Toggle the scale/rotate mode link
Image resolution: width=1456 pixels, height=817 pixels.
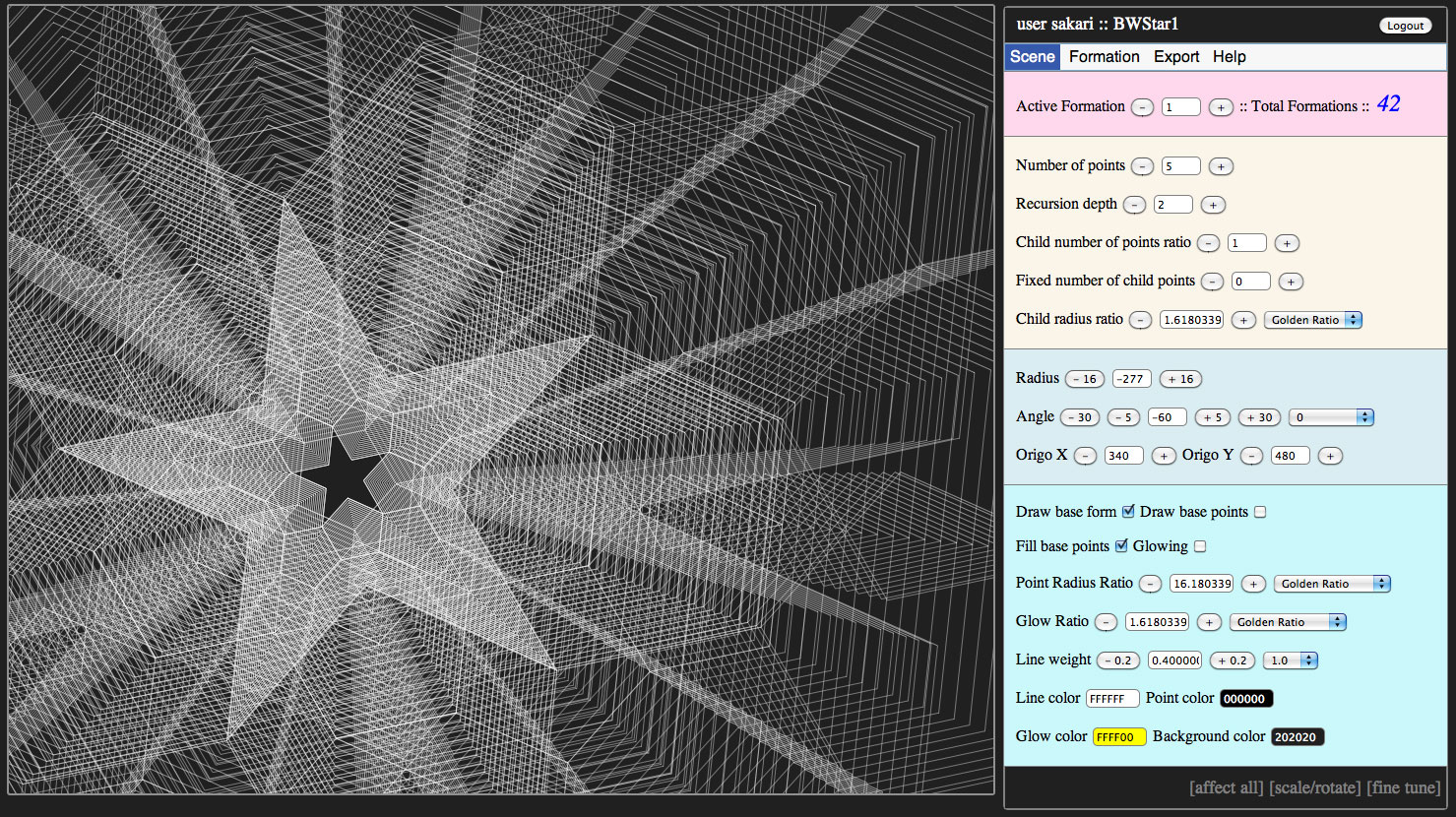pos(1315,787)
